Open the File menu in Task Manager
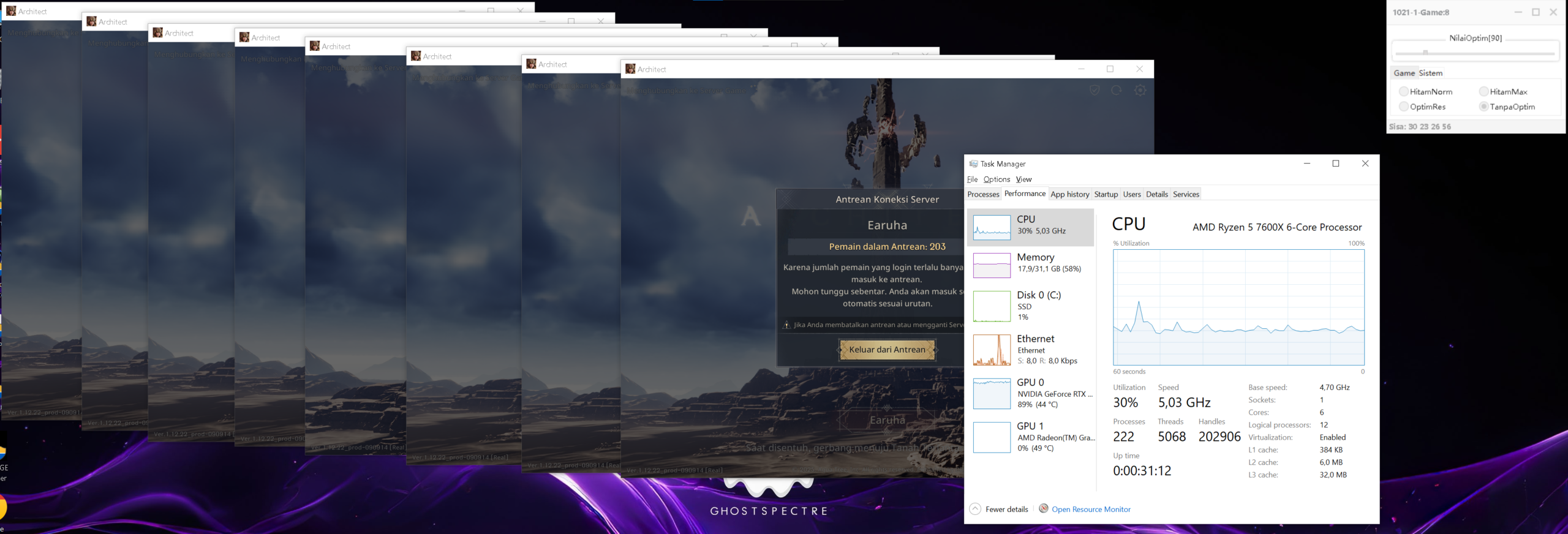 coord(972,179)
